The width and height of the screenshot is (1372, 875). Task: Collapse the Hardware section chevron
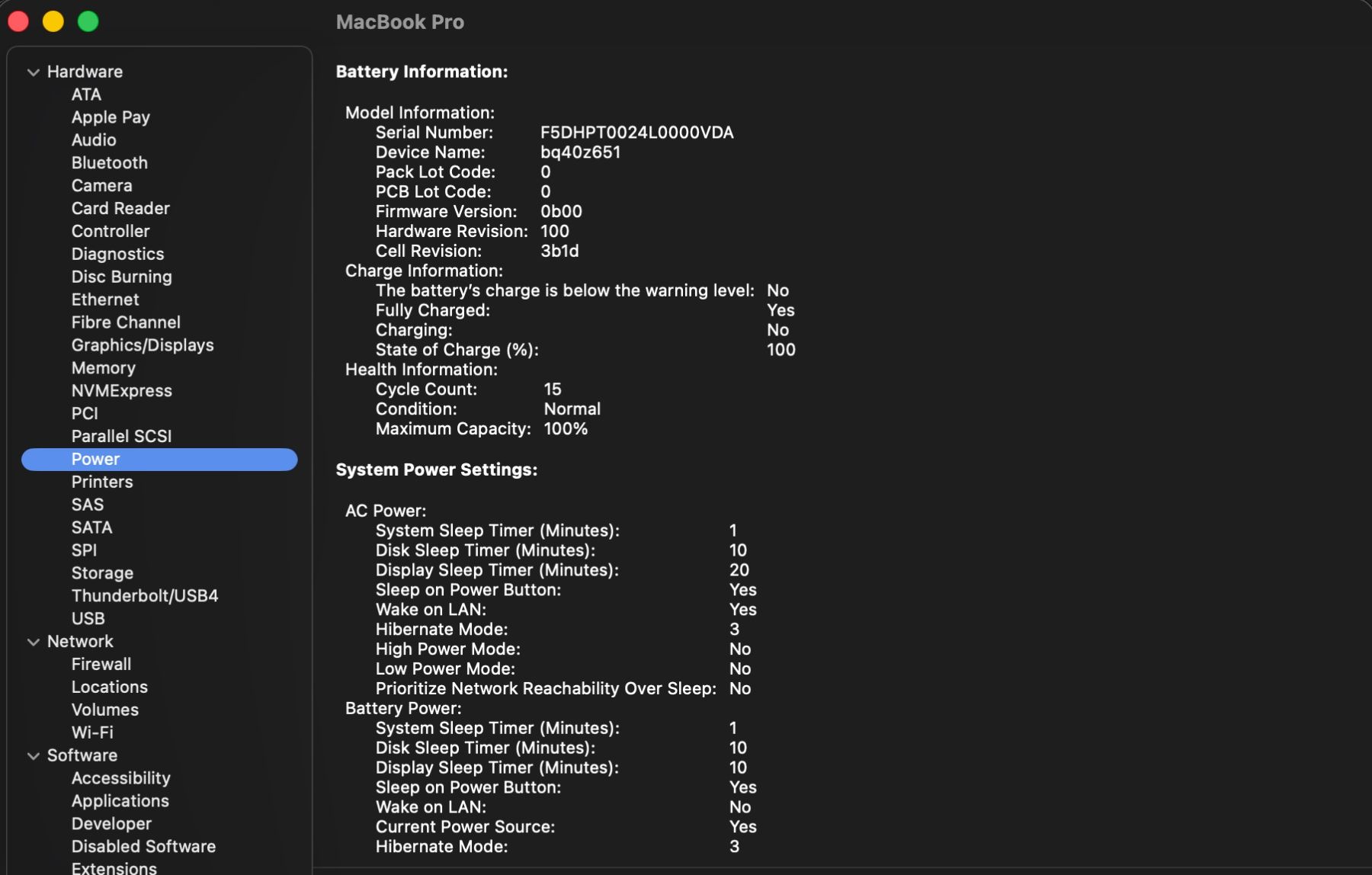[x=34, y=72]
